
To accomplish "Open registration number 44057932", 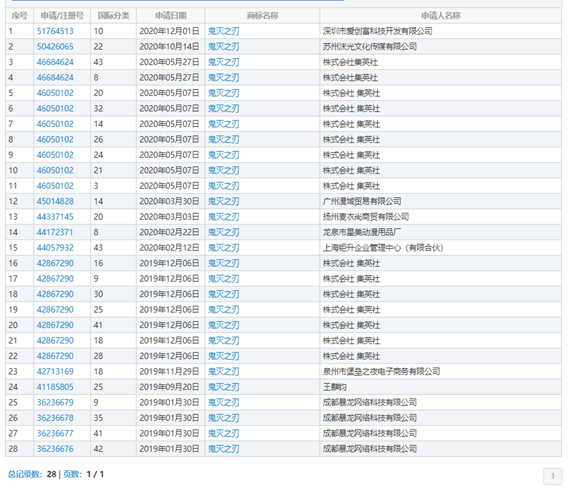I will pos(55,248).
